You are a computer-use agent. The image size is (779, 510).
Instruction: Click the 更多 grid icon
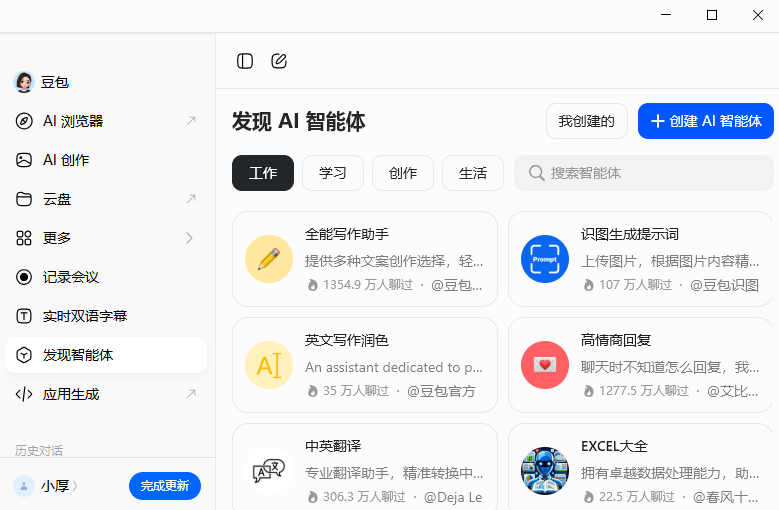pyautogui.click(x=24, y=238)
